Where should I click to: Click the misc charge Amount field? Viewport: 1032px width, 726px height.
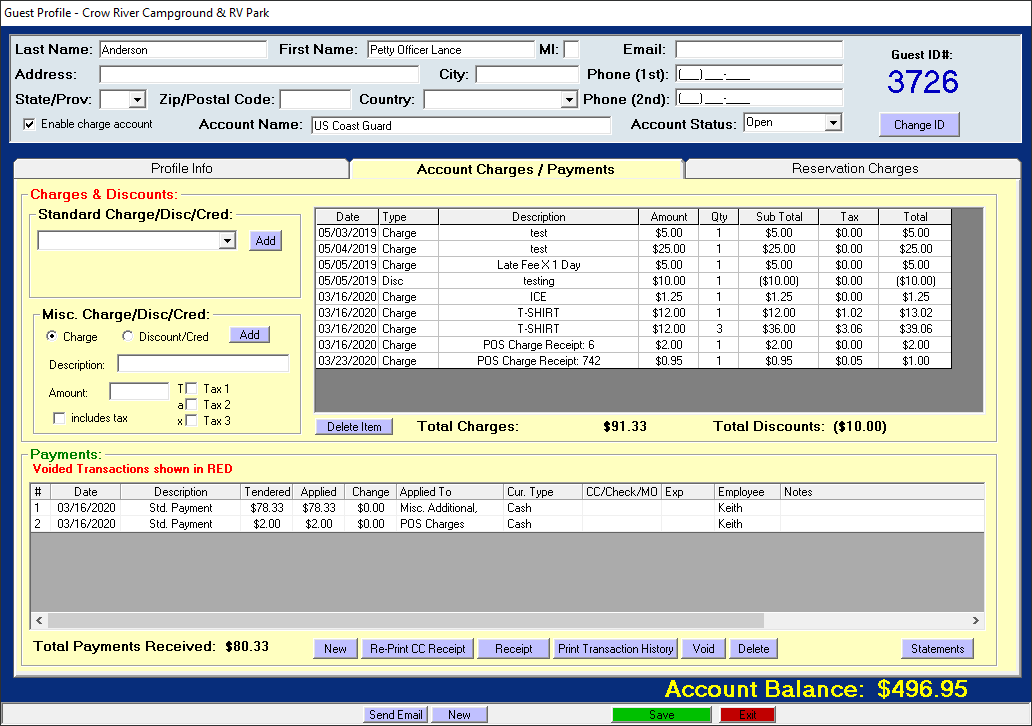point(139,392)
